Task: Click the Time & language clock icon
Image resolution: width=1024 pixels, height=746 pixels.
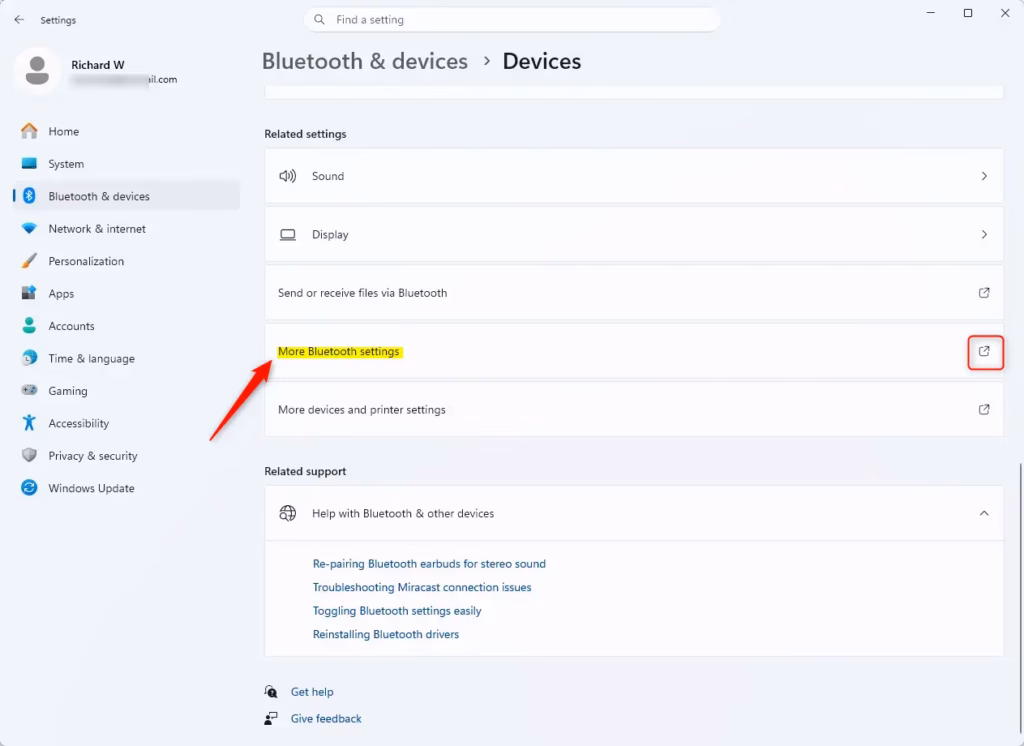Action: (x=29, y=358)
